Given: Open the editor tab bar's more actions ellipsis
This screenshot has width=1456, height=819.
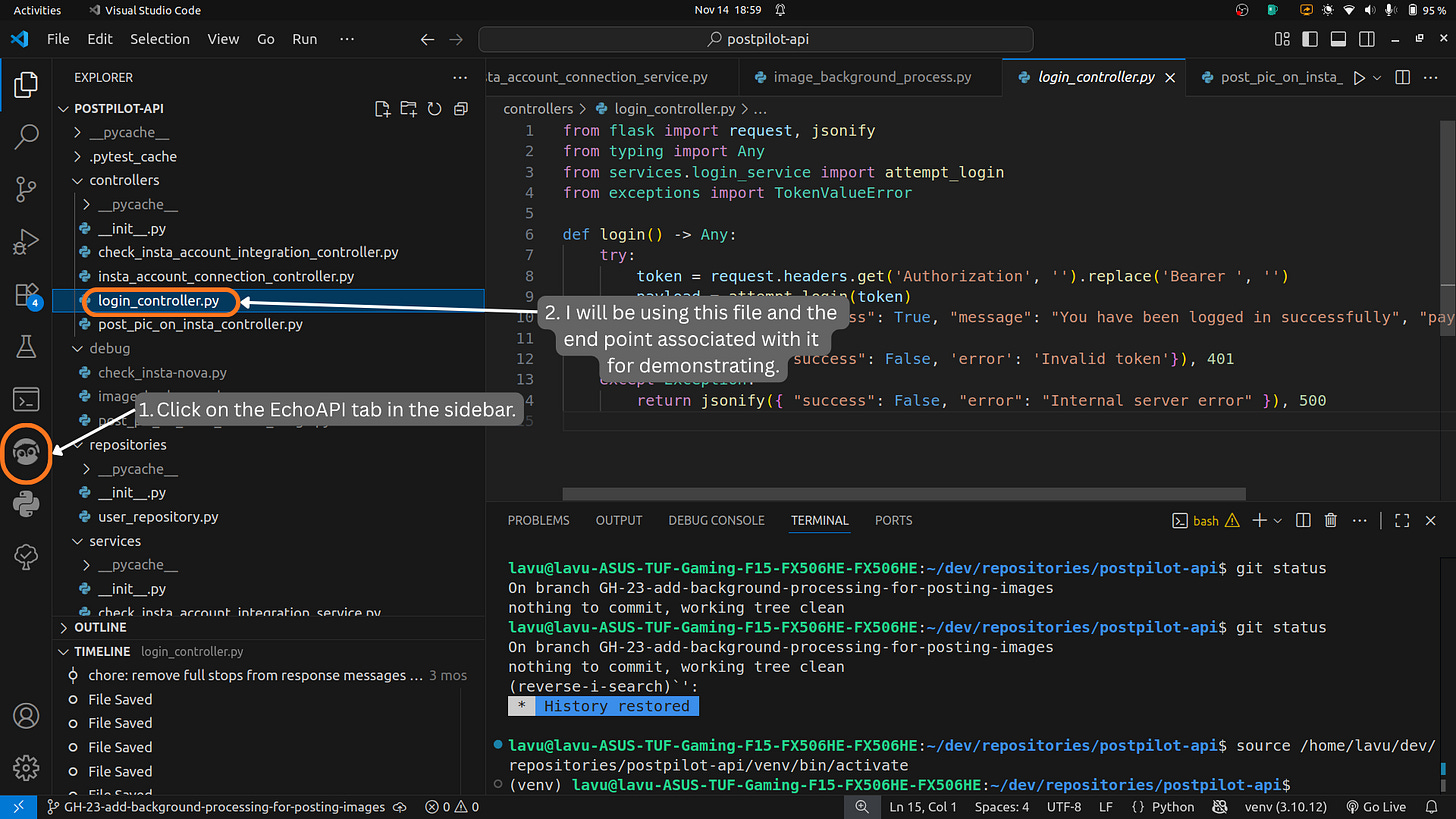Looking at the screenshot, I should [1430, 77].
